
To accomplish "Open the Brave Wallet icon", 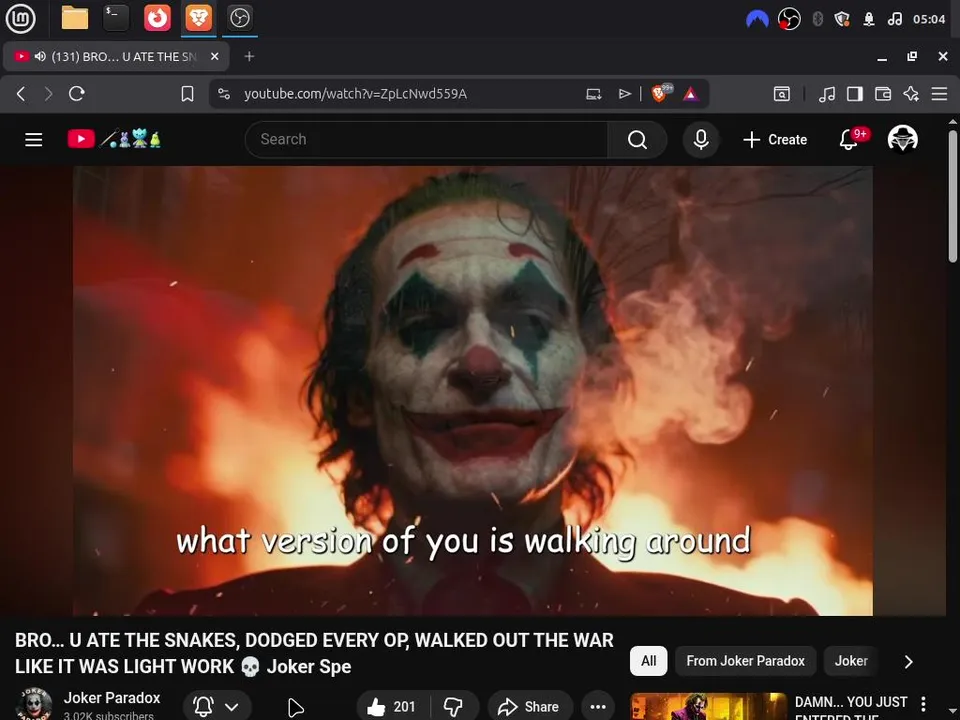I will [x=883, y=94].
